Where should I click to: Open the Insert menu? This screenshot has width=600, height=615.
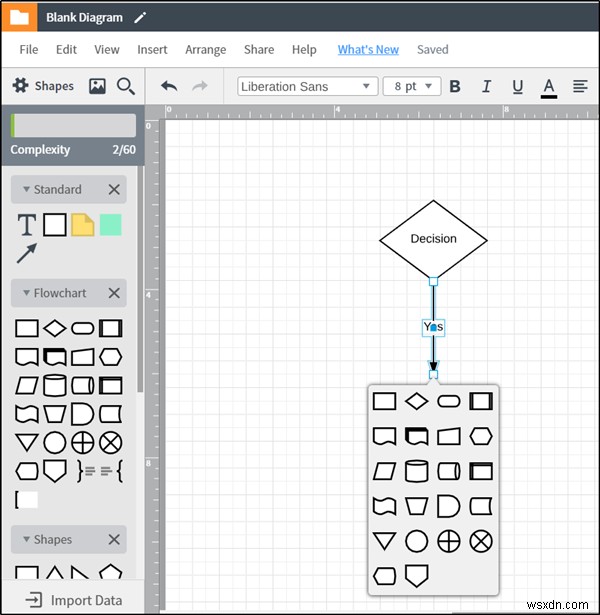[x=152, y=50]
